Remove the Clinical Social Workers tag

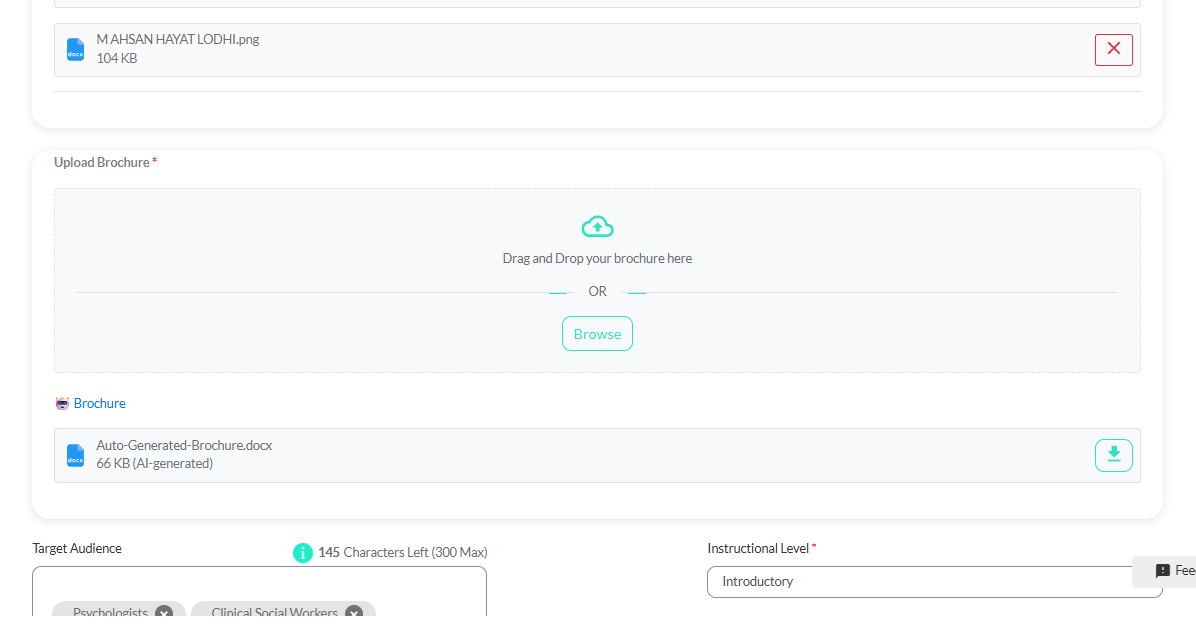pyautogui.click(x=354, y=613)
